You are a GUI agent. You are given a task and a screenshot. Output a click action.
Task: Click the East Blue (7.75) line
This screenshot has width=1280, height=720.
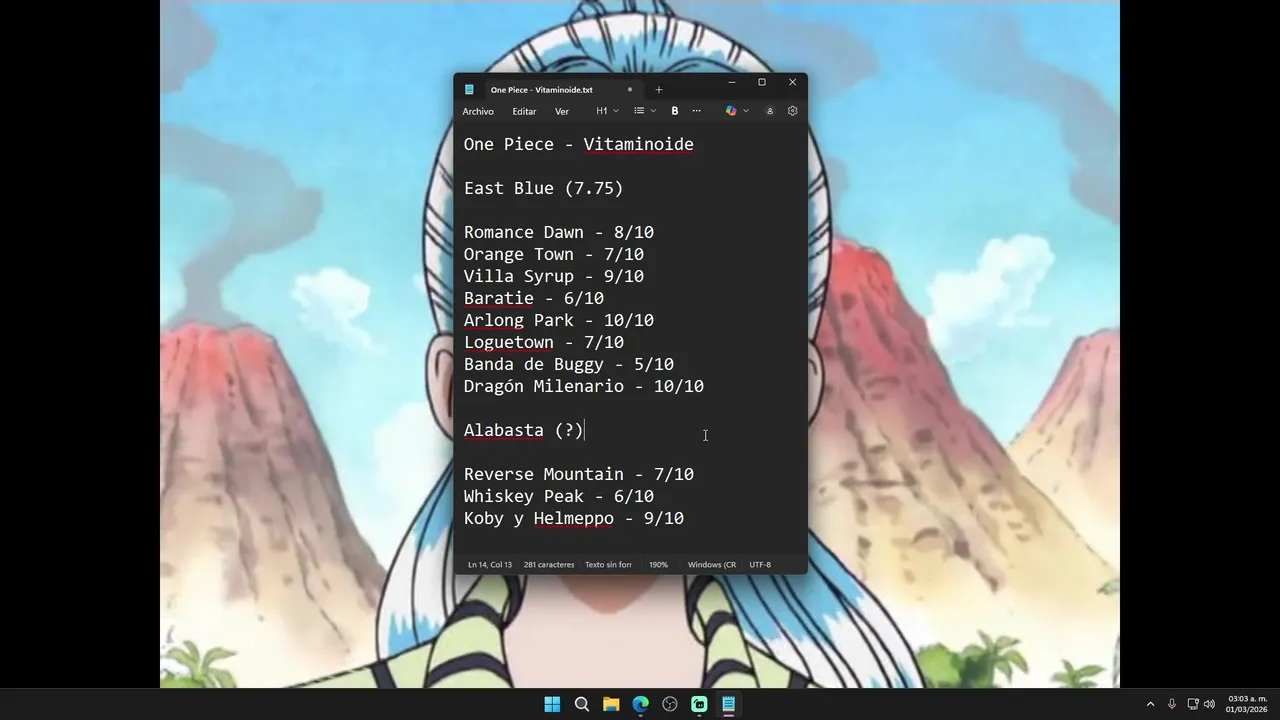[544, 188]
